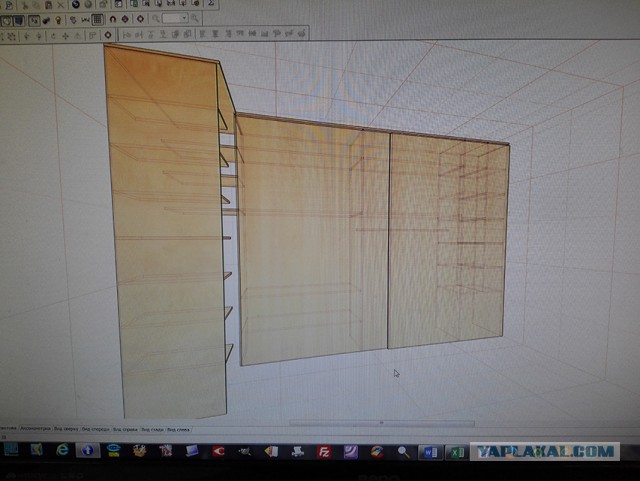
Task: Click the red diamond icon after the magnet
Action: click(x=125, y=19)
